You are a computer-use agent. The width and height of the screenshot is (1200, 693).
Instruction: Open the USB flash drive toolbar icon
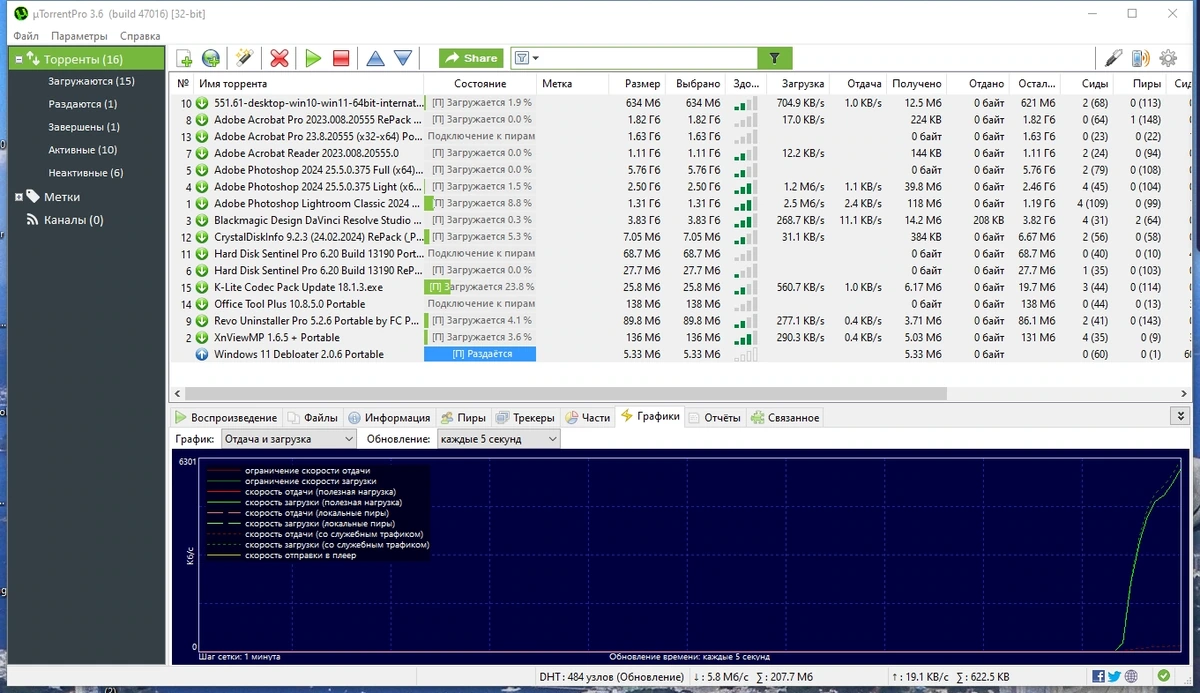(x=1113, y=59)
